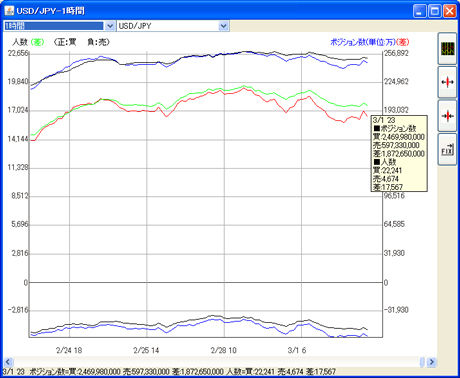Click the 22,656 left axis value
This screenshot has width=460, height=378.
(x=18, y=53)
